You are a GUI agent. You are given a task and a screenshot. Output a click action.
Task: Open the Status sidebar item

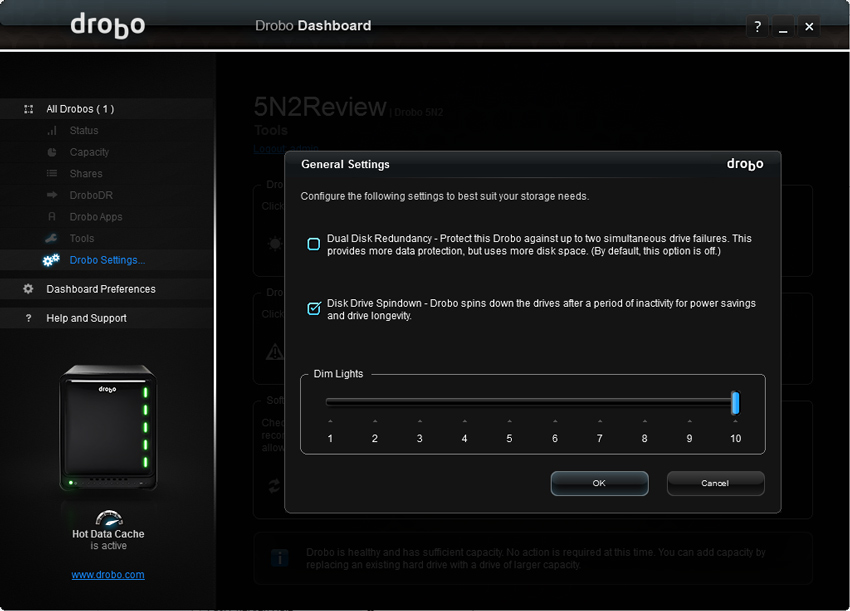pyautogui.click(x=84, y=131)
